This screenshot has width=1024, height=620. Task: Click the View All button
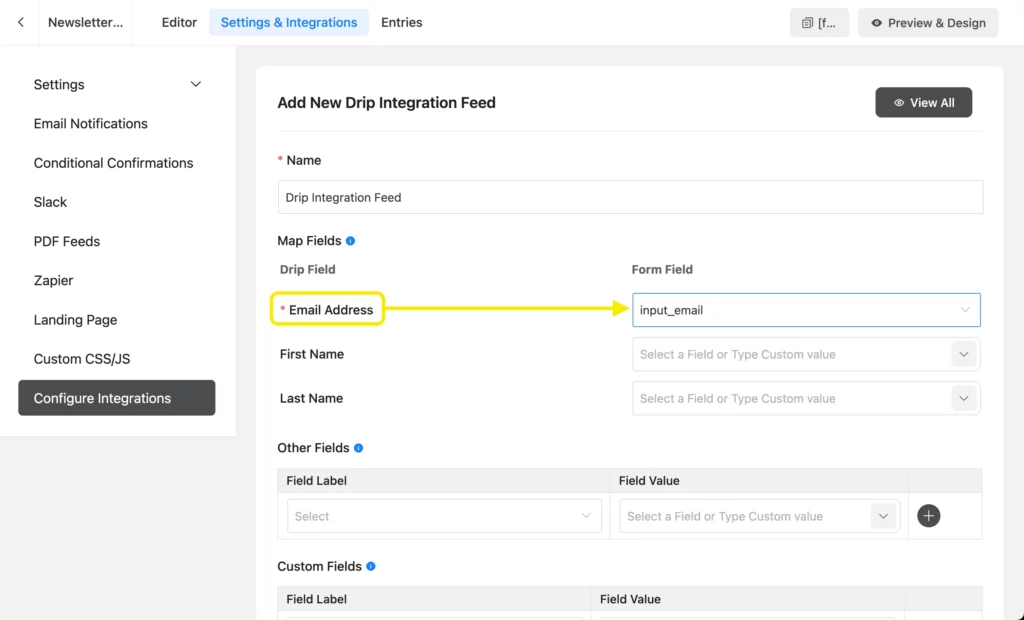[923, 102]
